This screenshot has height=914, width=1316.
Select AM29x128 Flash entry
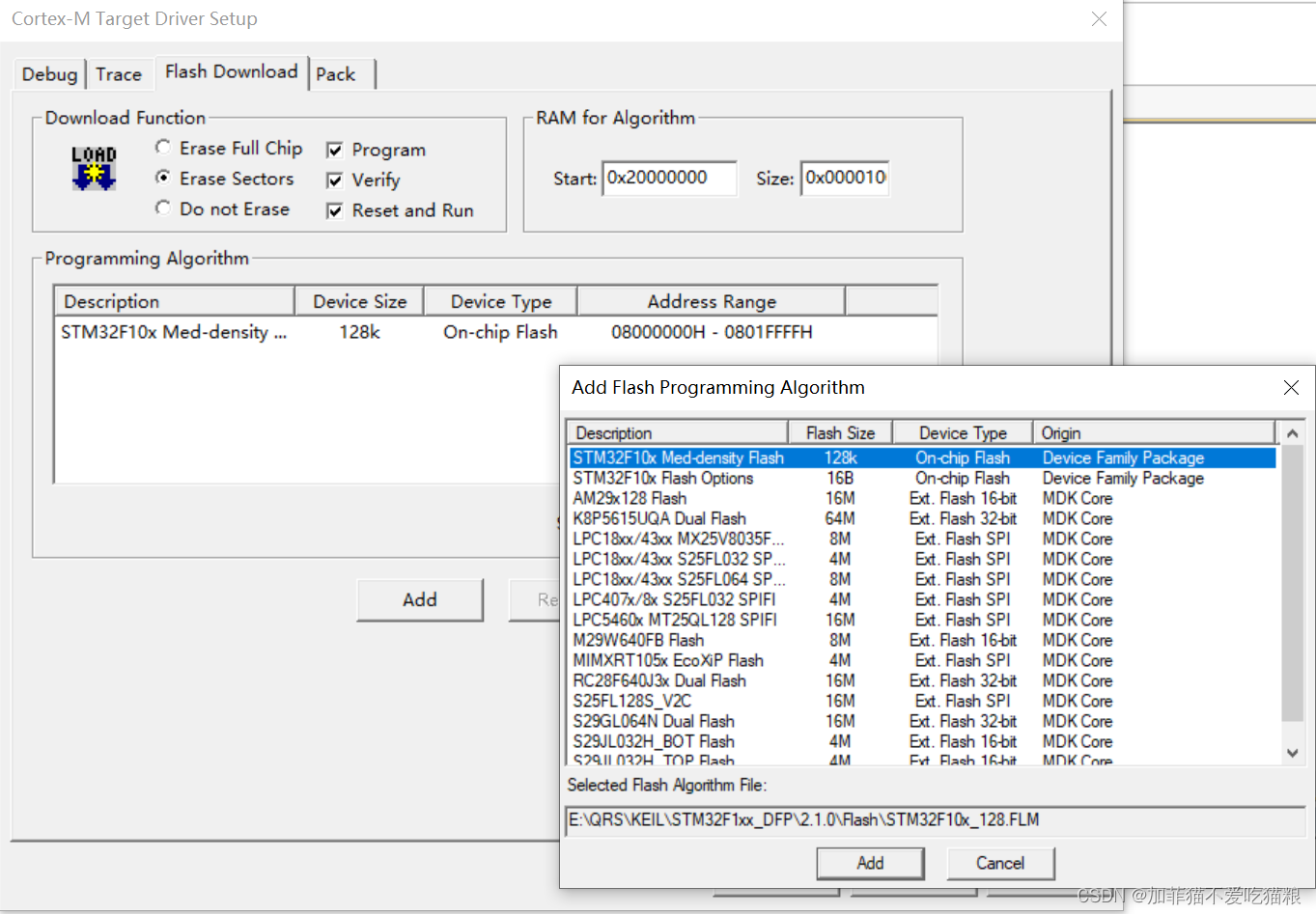922,498
